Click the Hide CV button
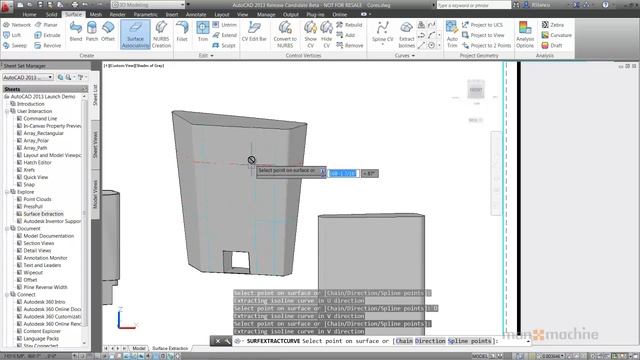 (327, 34)
